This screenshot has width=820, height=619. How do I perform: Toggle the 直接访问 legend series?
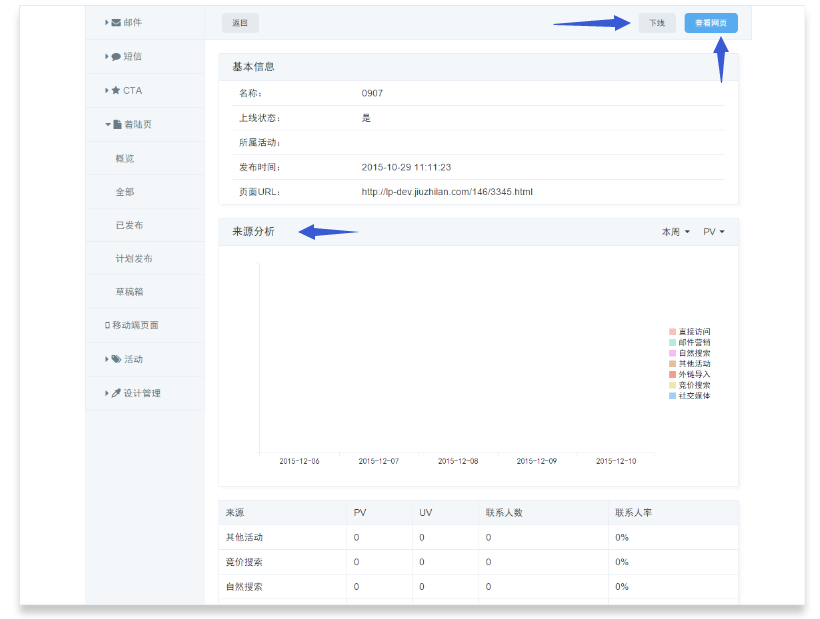694,331
